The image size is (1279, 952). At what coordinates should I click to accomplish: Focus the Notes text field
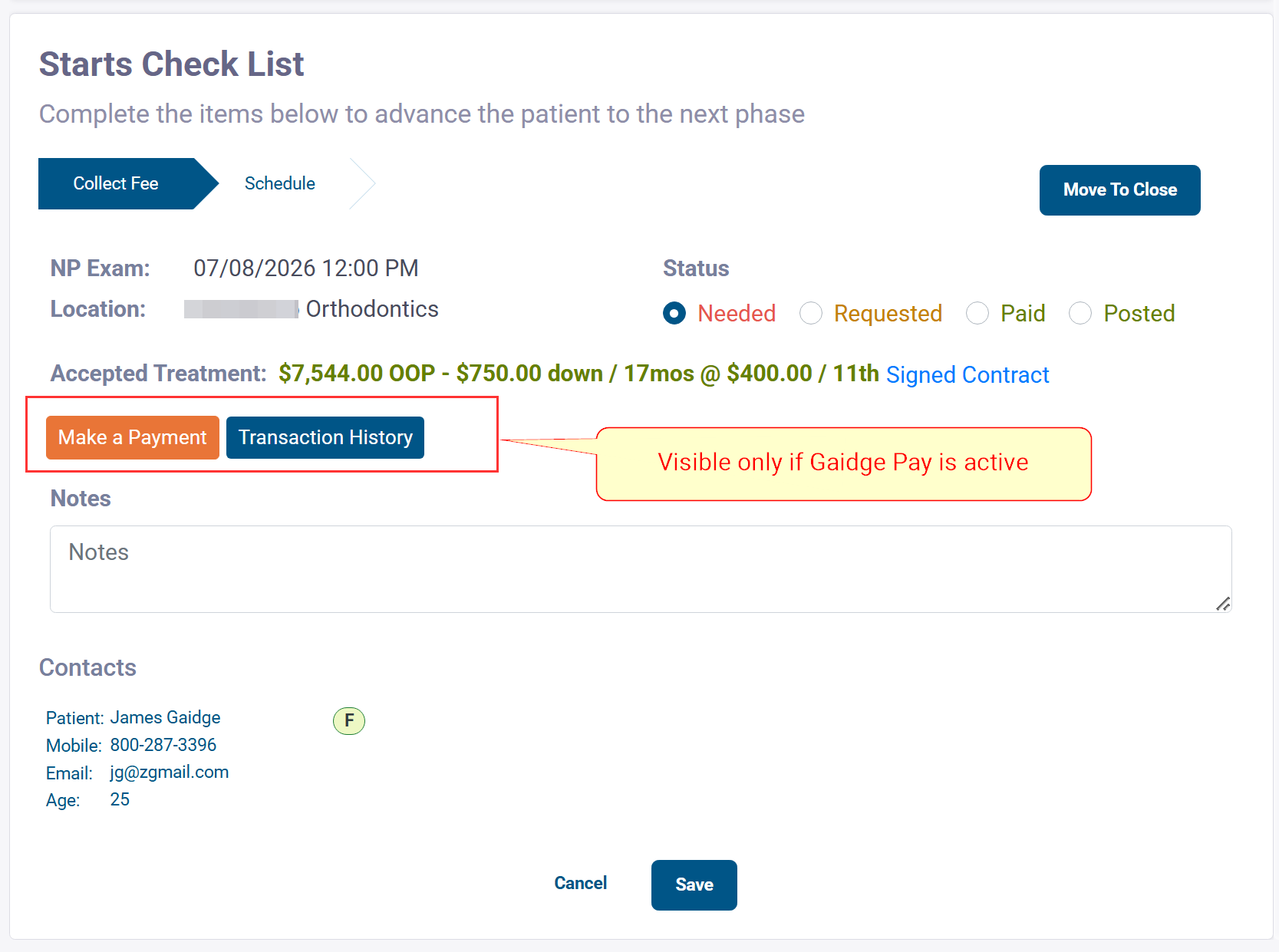(641, 568)
